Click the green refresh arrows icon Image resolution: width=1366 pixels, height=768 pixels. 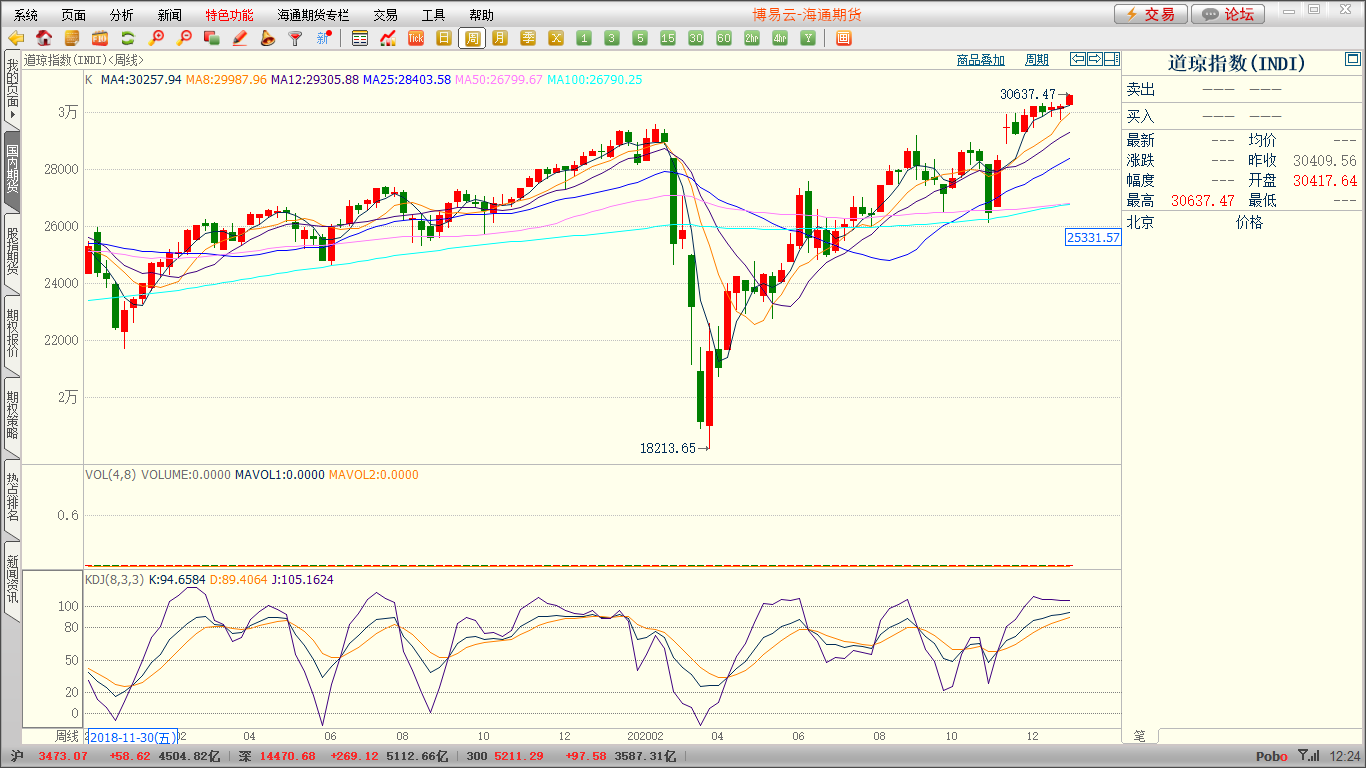(128, 38)
